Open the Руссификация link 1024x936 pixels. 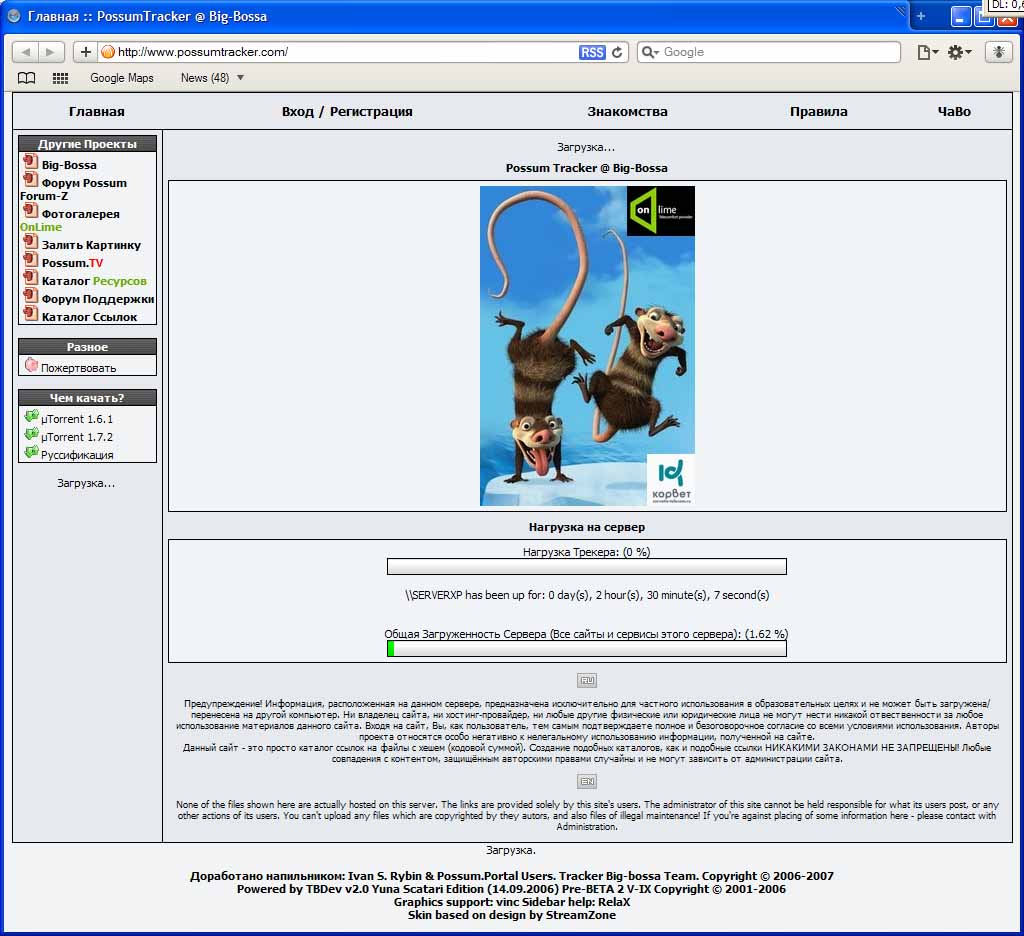pyautogui.click(x=77, y=455)
